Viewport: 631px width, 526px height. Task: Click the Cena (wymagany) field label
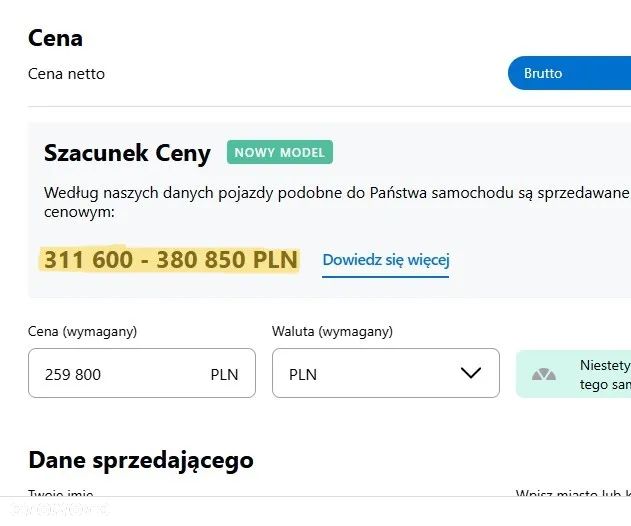[82, 331]
